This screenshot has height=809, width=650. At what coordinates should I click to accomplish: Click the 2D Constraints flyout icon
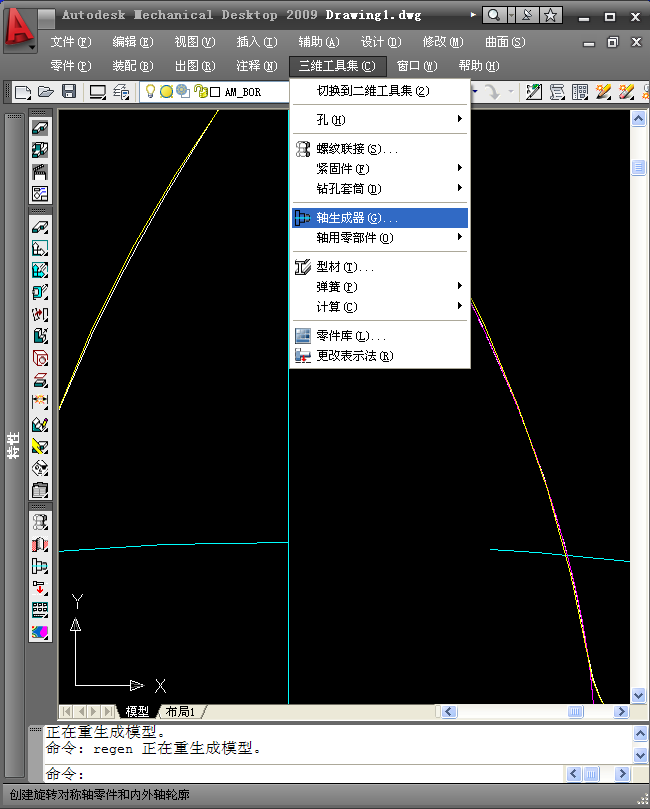tap(40, 314)
